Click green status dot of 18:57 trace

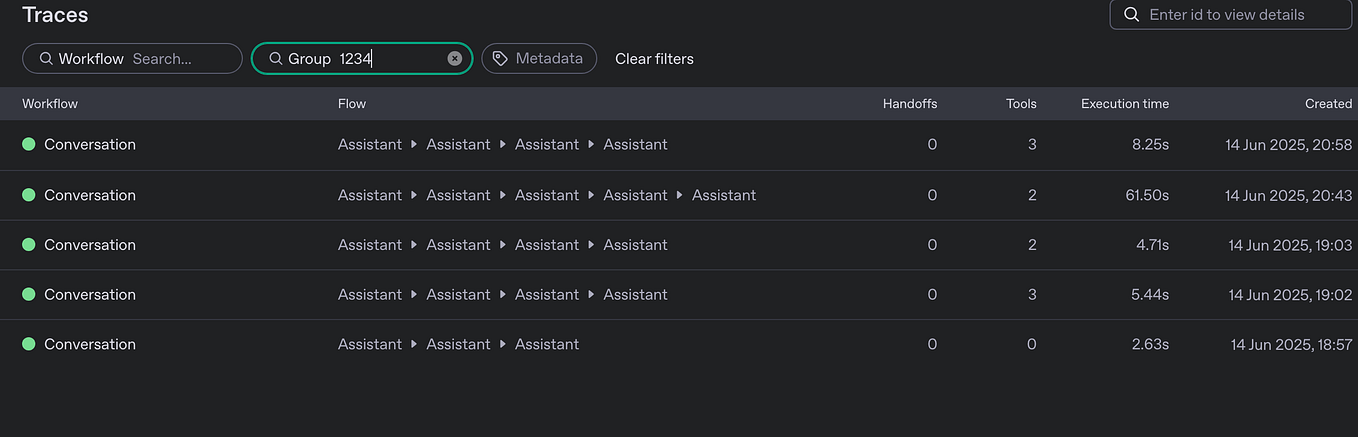(x=28, y=344)
